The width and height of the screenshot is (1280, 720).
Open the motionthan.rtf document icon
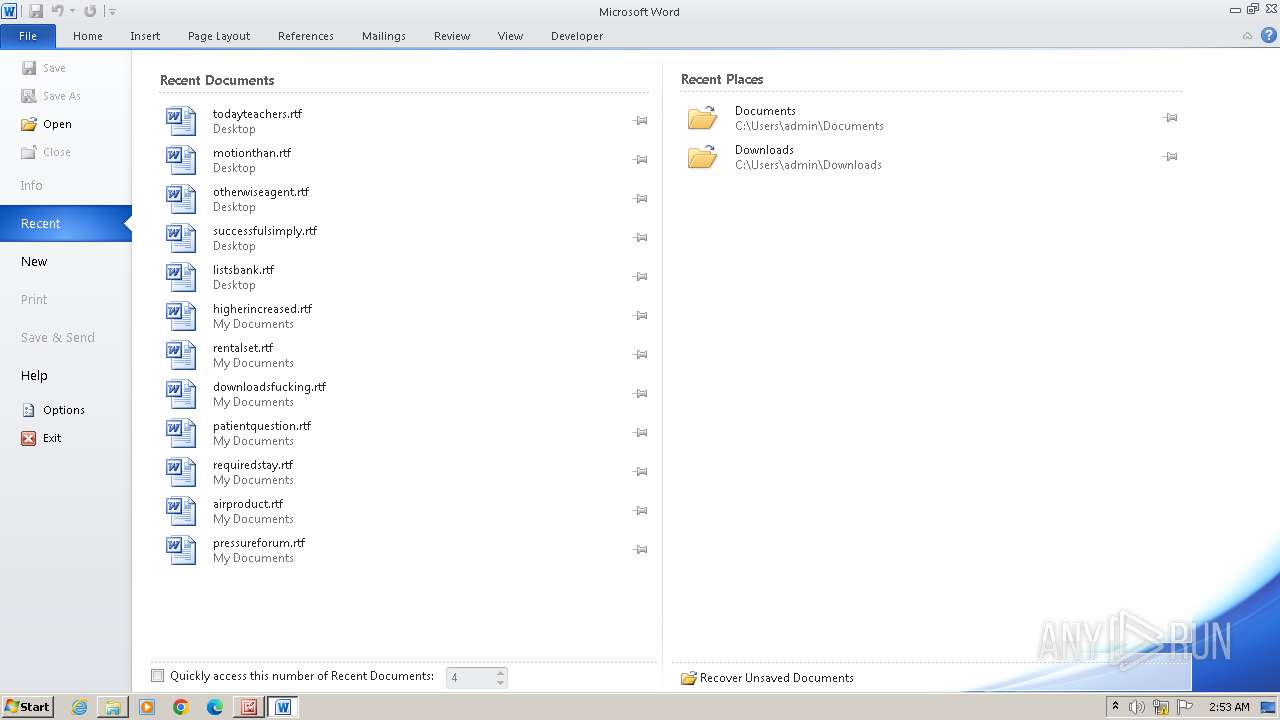(x=181, y=160)
